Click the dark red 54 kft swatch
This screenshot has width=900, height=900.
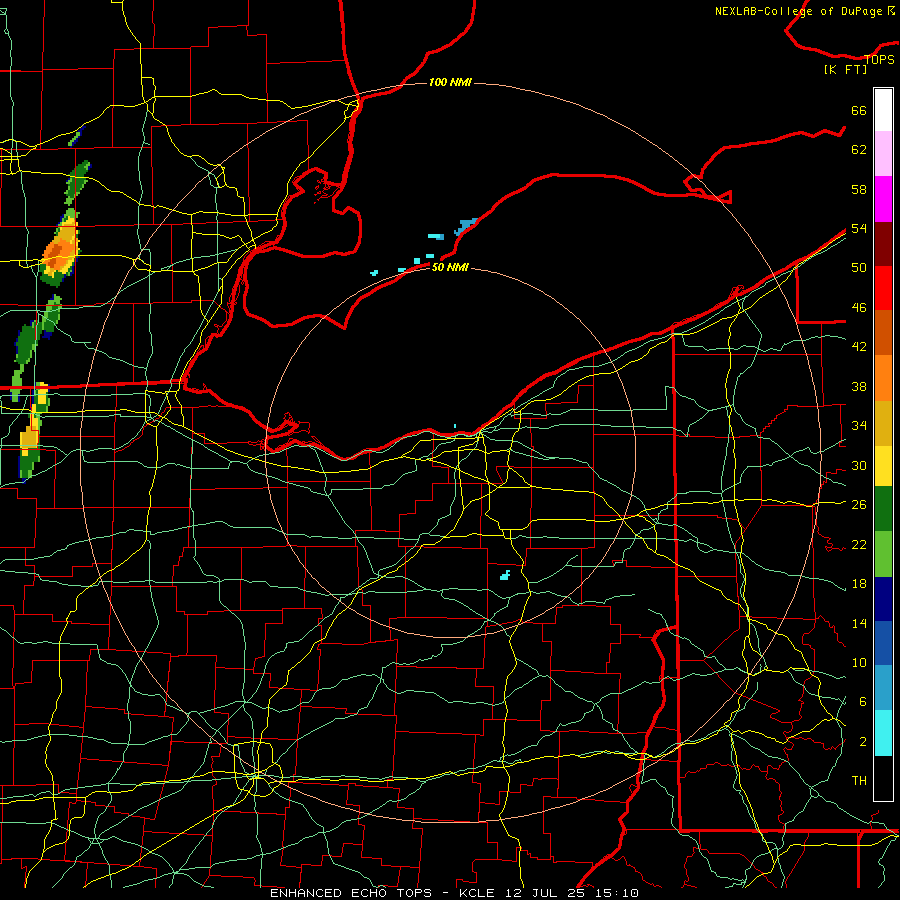[883, 244]
